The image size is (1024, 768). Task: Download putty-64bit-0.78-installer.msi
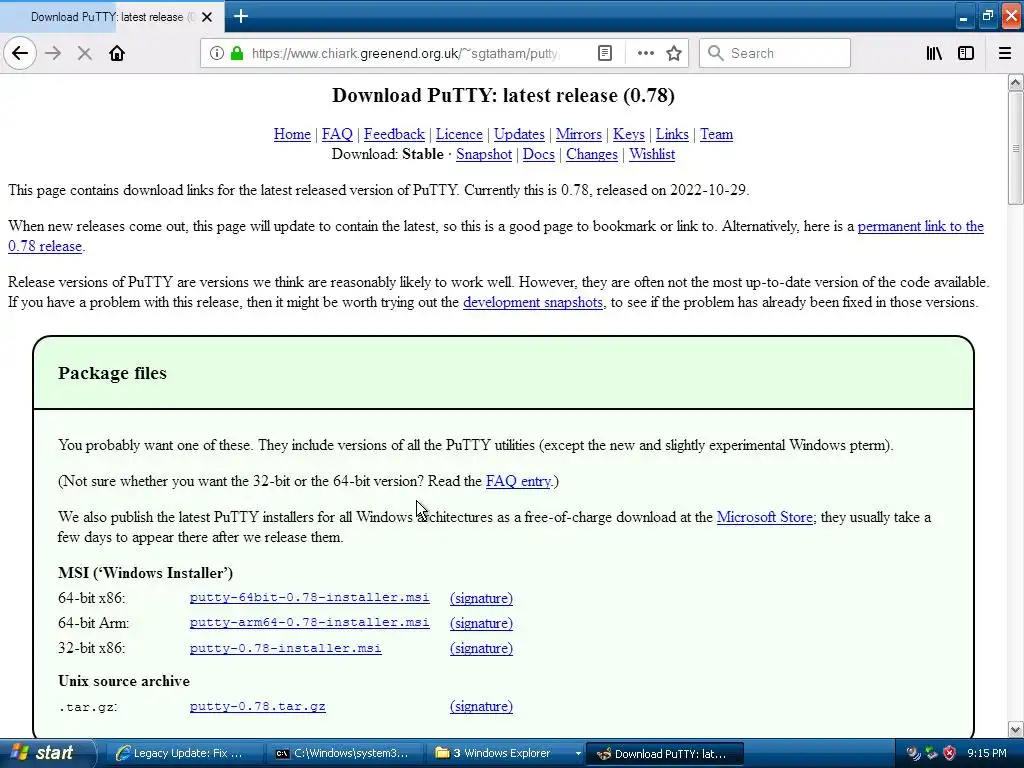tap(310, 598)
